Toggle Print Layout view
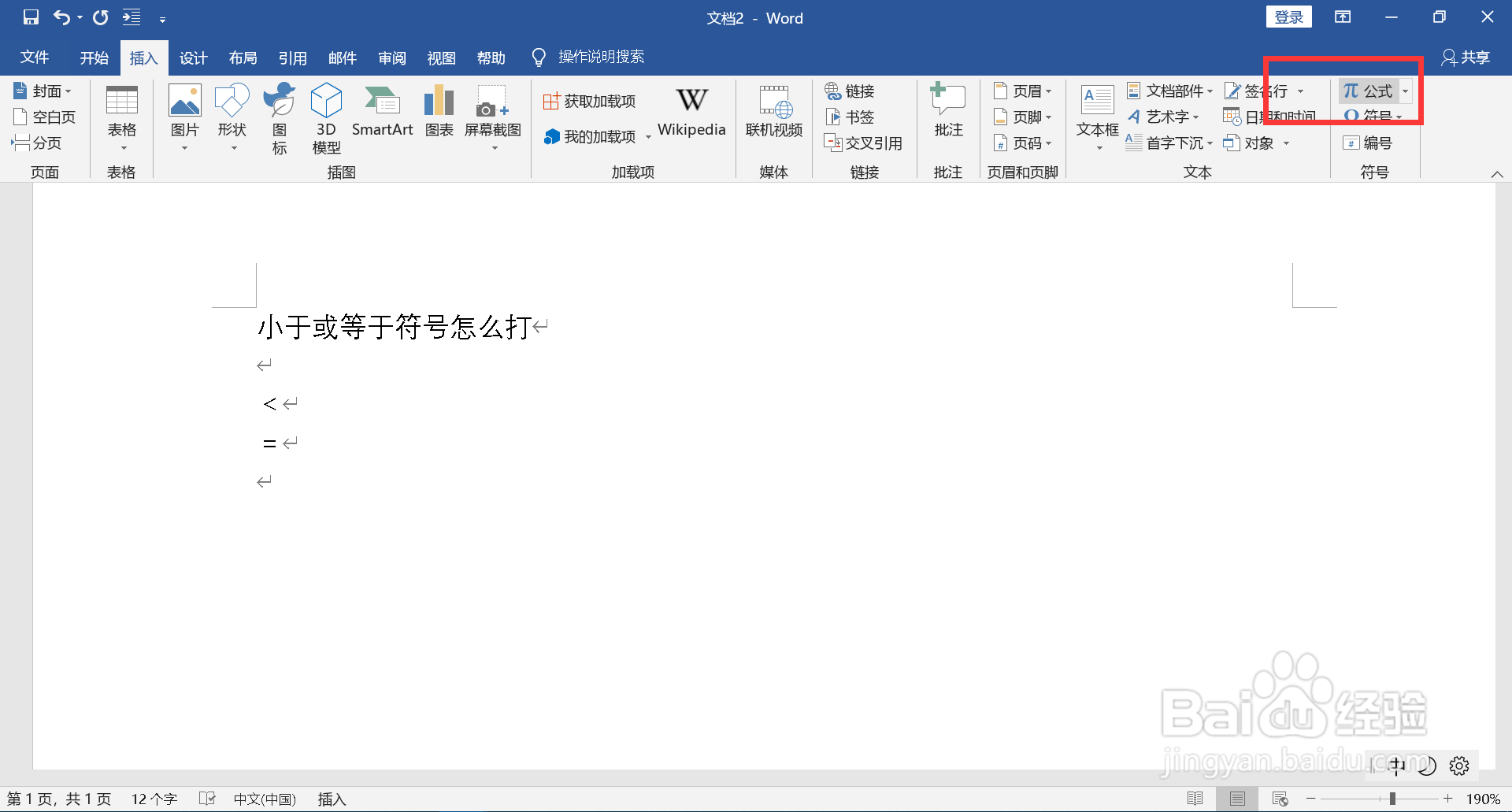 click(1236, 798)
